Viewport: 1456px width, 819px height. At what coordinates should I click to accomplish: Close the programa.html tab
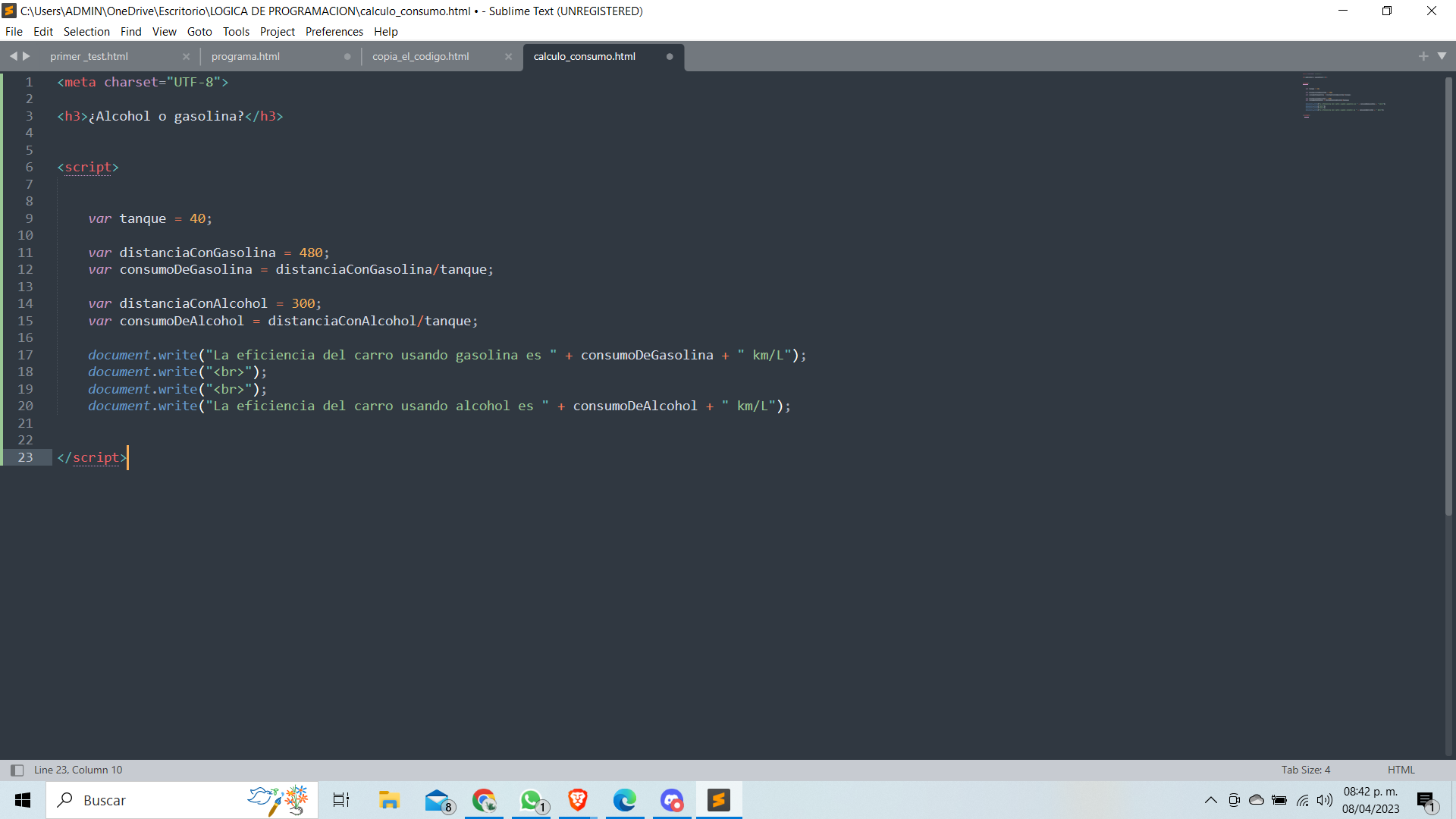coord(347,56)
